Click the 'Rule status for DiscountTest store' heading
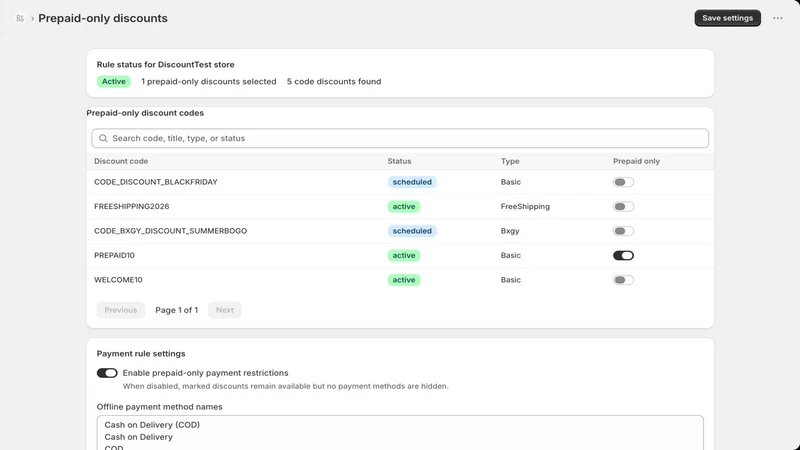 [165, 65]
